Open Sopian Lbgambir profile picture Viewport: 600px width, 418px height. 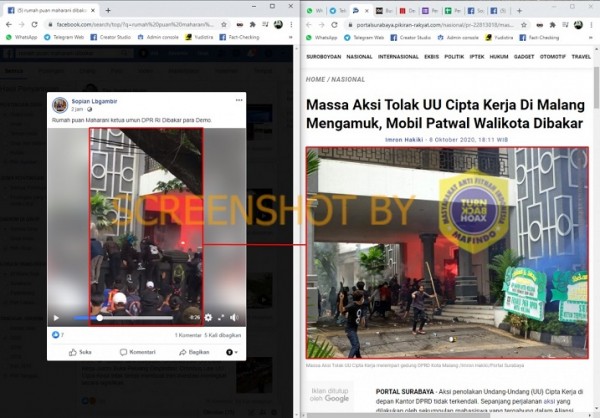pyautogui.click(x=60, y=104)
